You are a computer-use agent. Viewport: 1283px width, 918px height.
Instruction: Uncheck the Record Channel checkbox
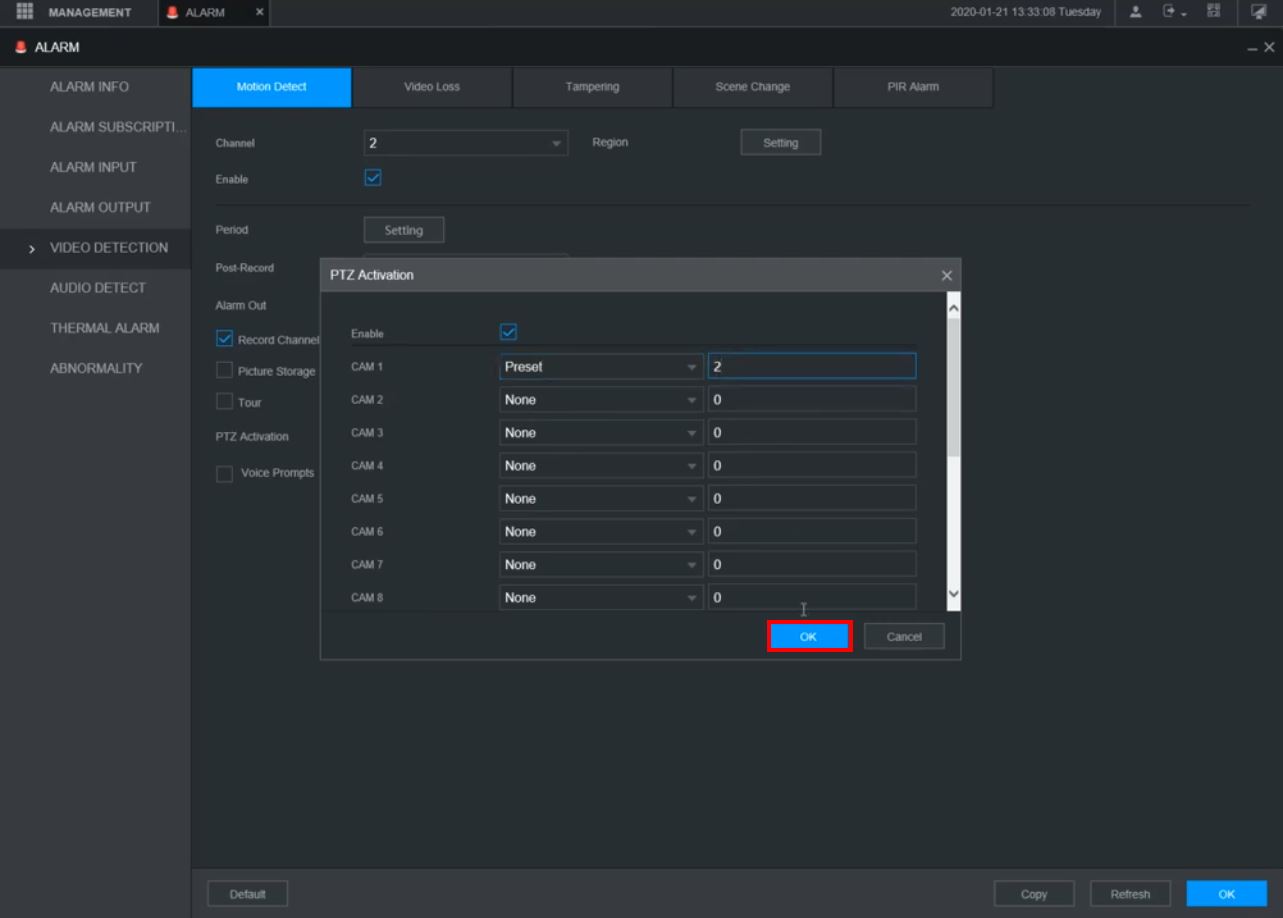tap(225, 339)
